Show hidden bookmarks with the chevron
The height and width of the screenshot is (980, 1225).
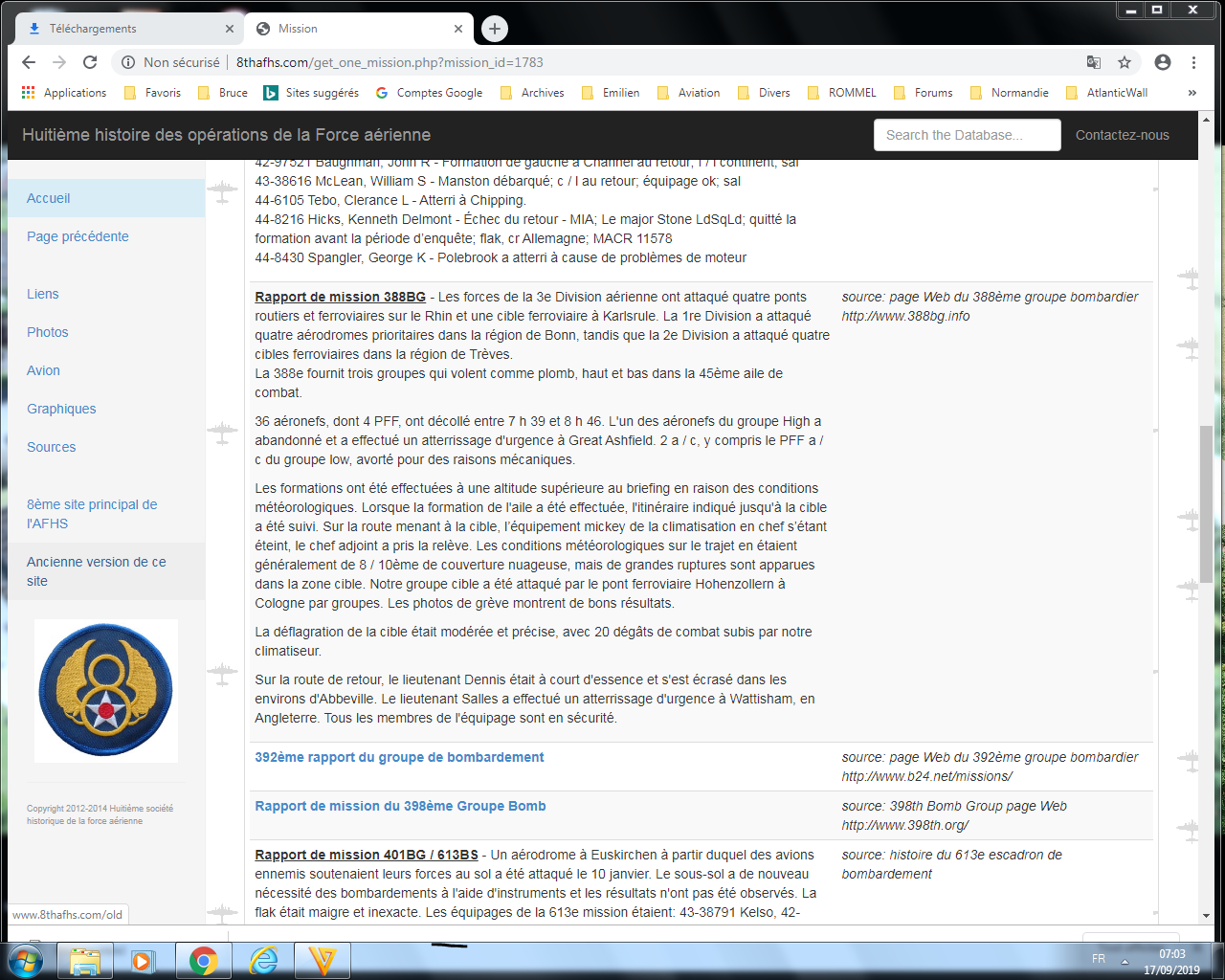pyautogui.click(x=1192, y=93)
